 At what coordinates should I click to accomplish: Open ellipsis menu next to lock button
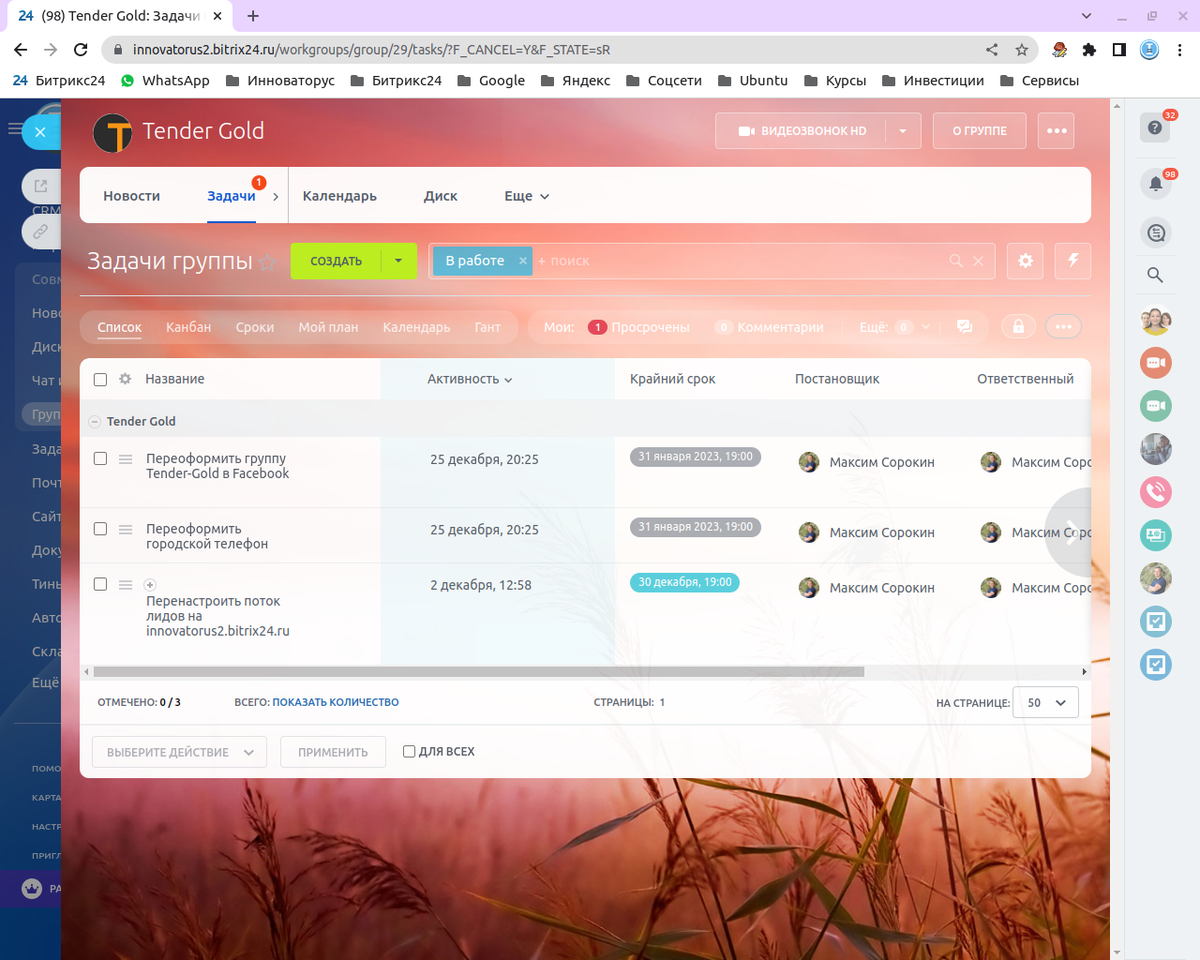click(1063, 327)
